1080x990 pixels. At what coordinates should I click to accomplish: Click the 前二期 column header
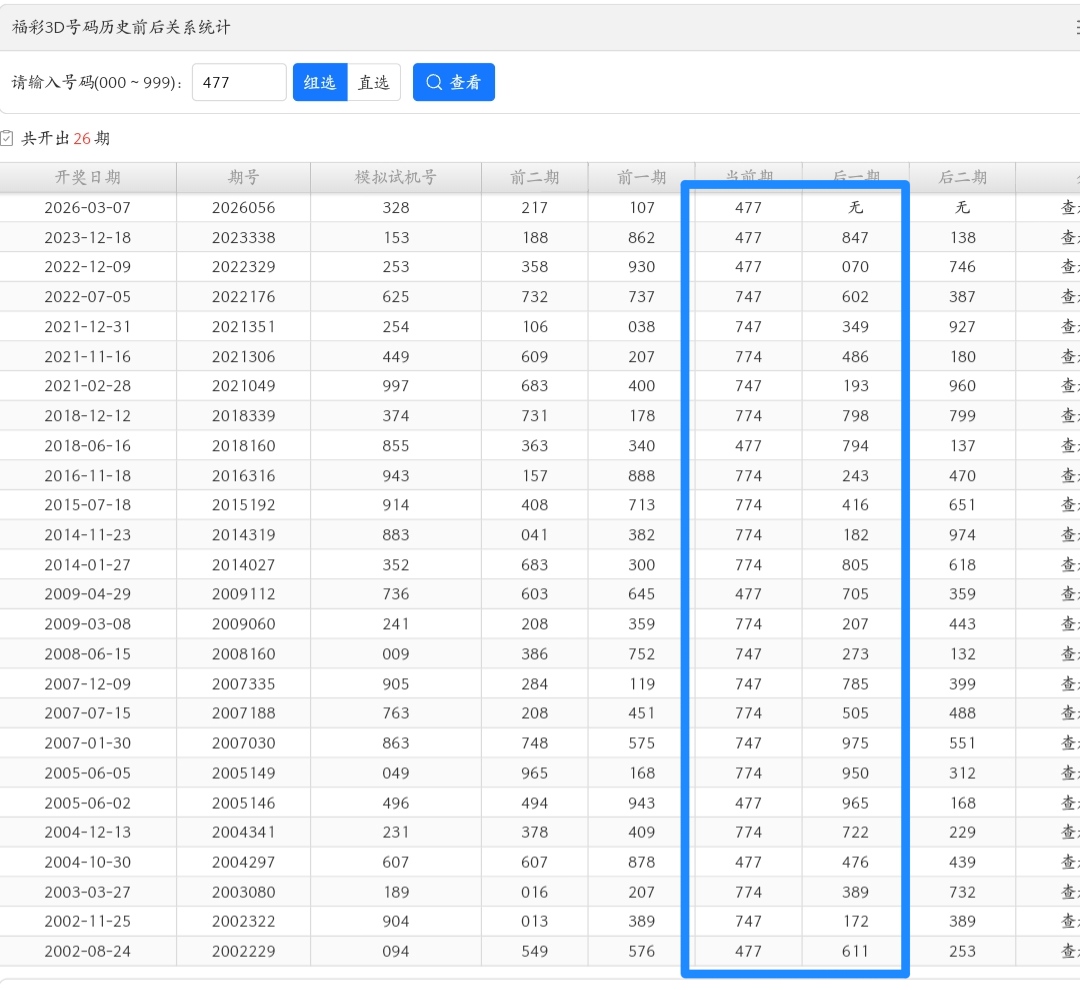pyautogui.click(x=535, y=177)
